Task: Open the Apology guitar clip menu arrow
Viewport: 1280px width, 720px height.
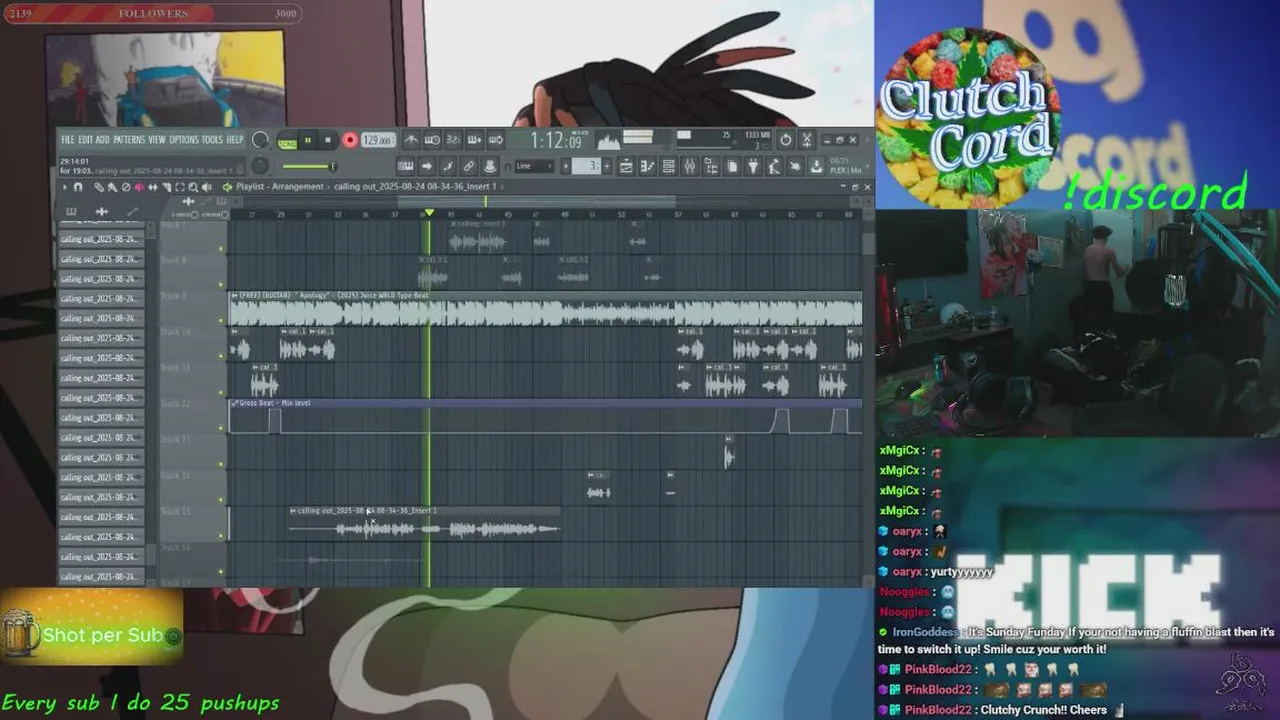Action: point(233,295)
